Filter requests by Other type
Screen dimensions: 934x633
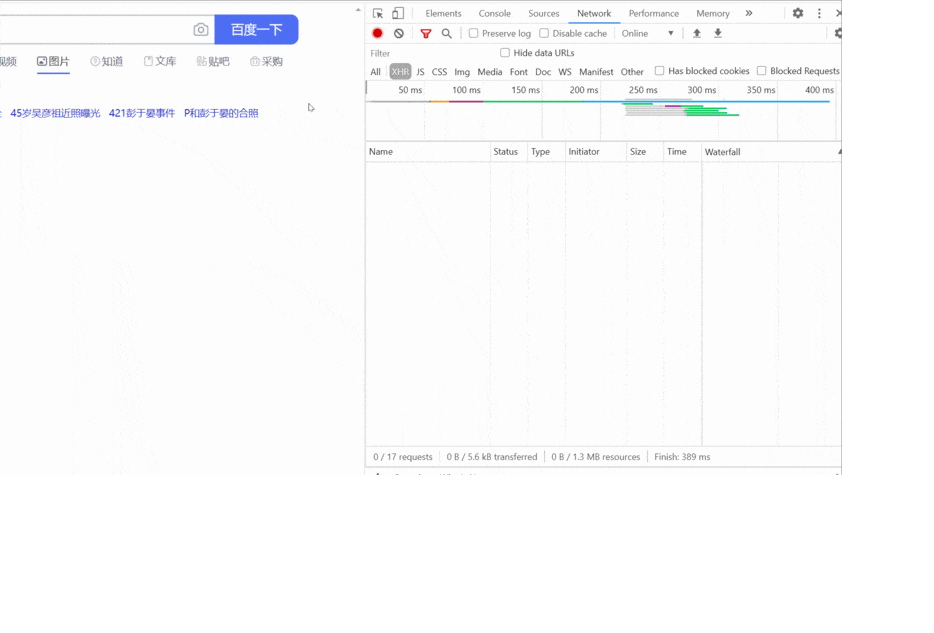[632, 71]
